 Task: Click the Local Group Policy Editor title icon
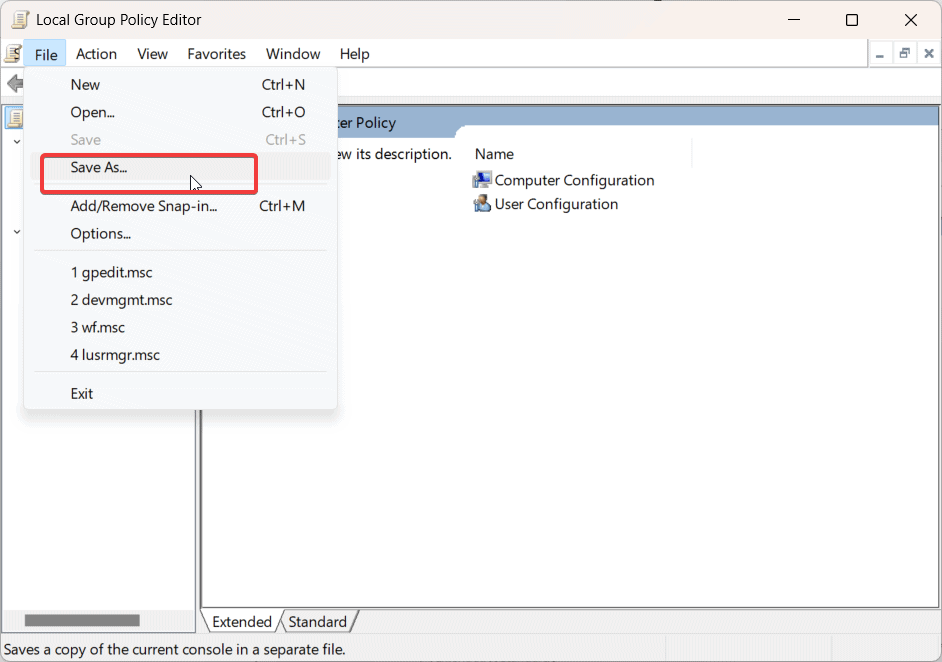(x=20, y=20)
